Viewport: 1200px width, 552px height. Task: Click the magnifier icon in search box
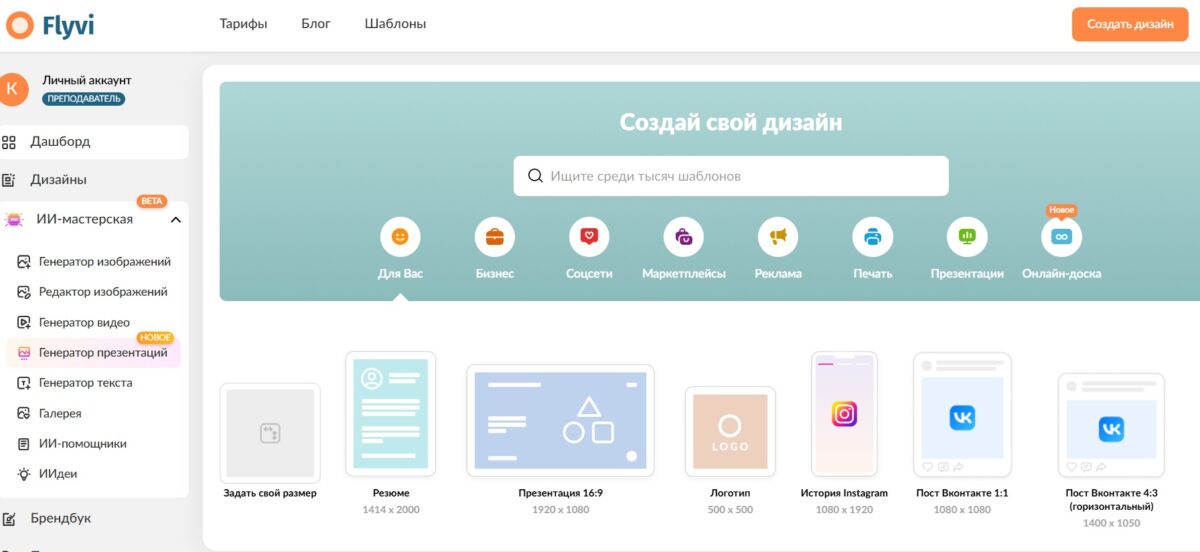point(535,176)
